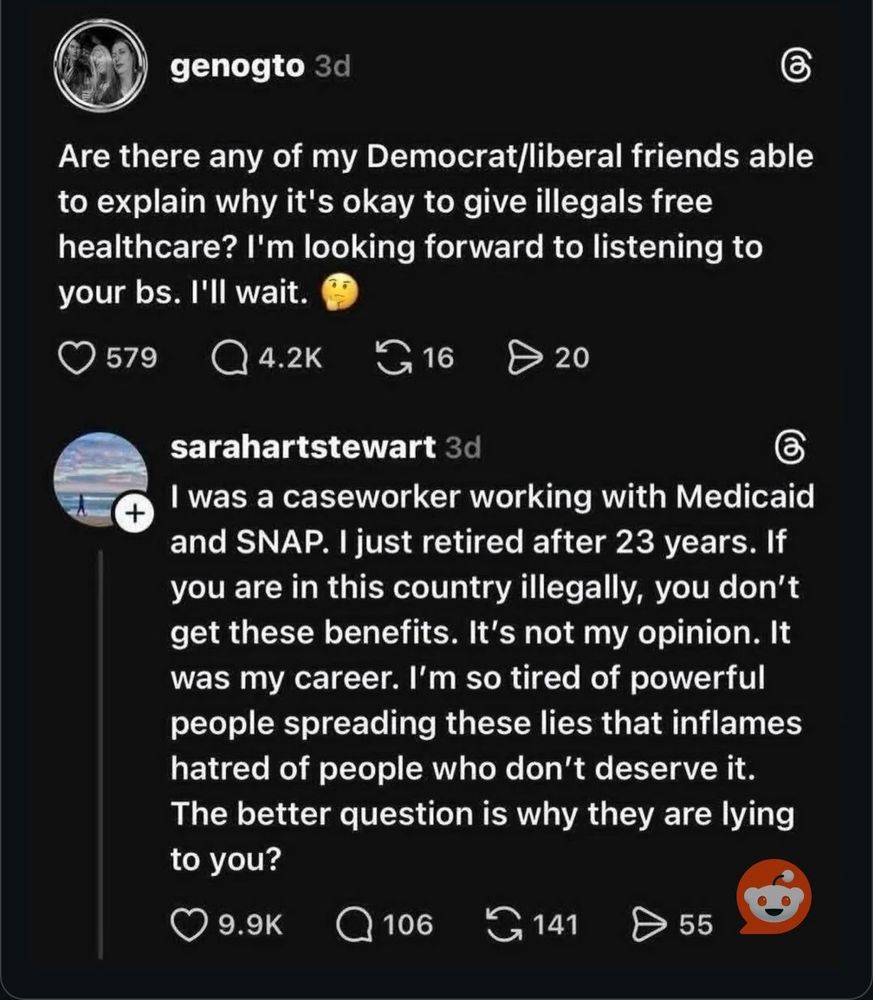Viewport: 873px width, 1000px height.
Task: Open replies to sarahartstewart's comment
Action: tap(355, 925)
